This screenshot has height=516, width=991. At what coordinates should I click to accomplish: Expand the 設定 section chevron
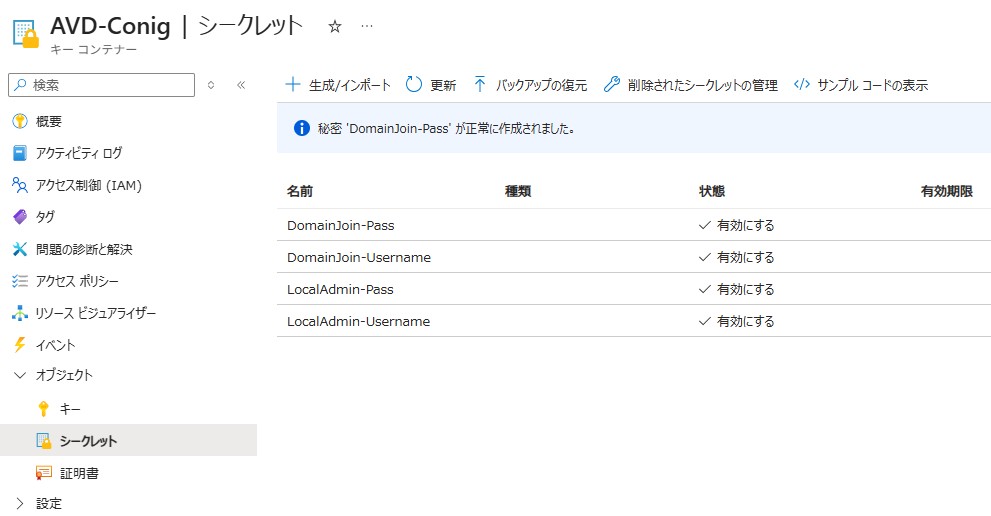19,503
